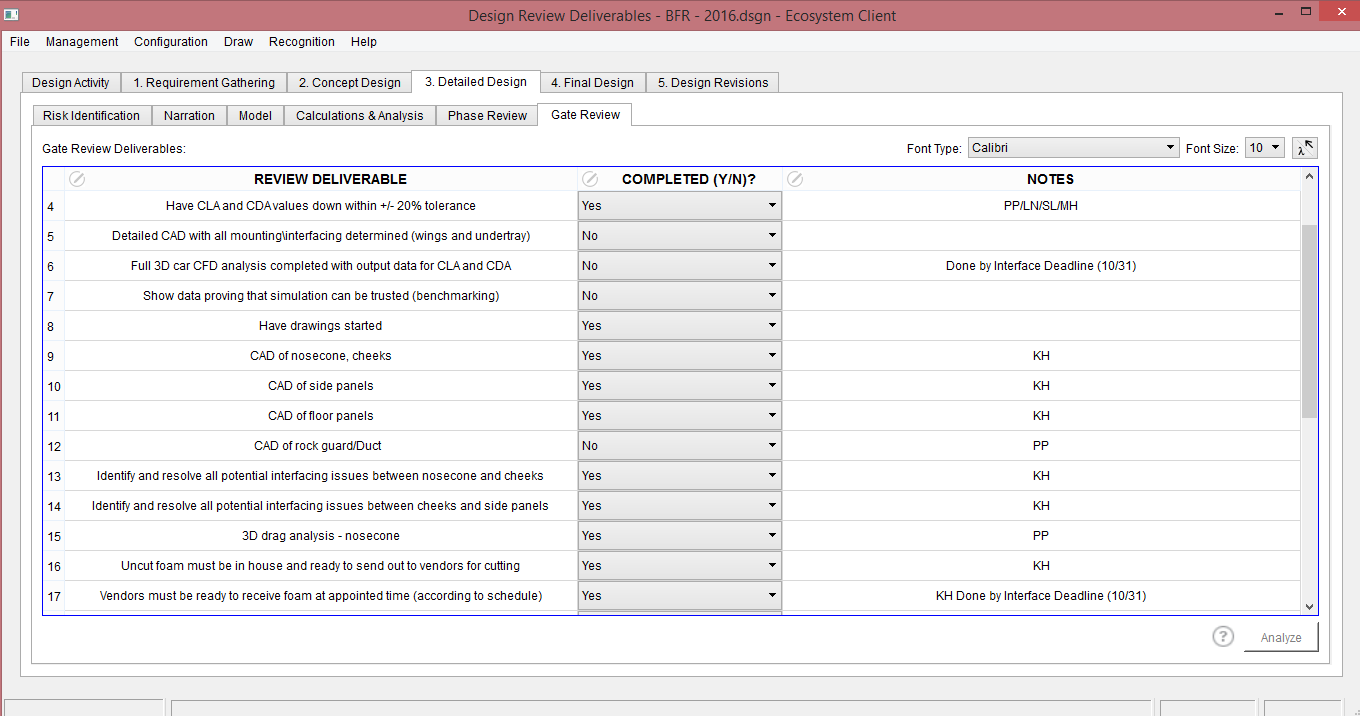Open the Recognition menu
Image resolution: width=1360 pixels, height=716 pixels.
302,42
